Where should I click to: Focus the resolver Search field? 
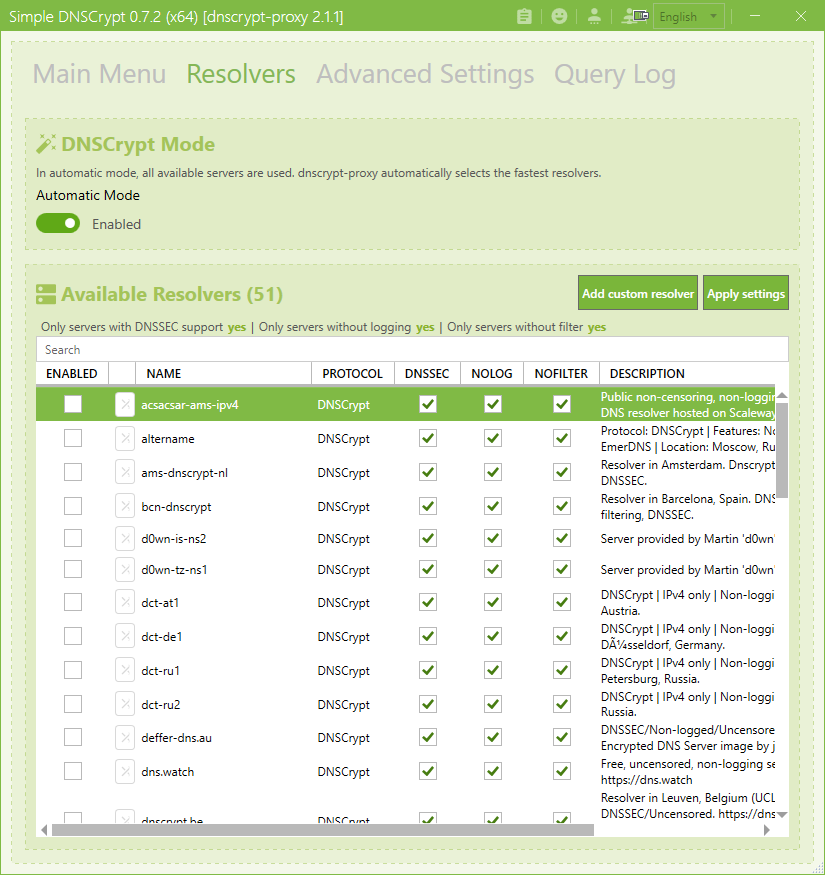412,349
